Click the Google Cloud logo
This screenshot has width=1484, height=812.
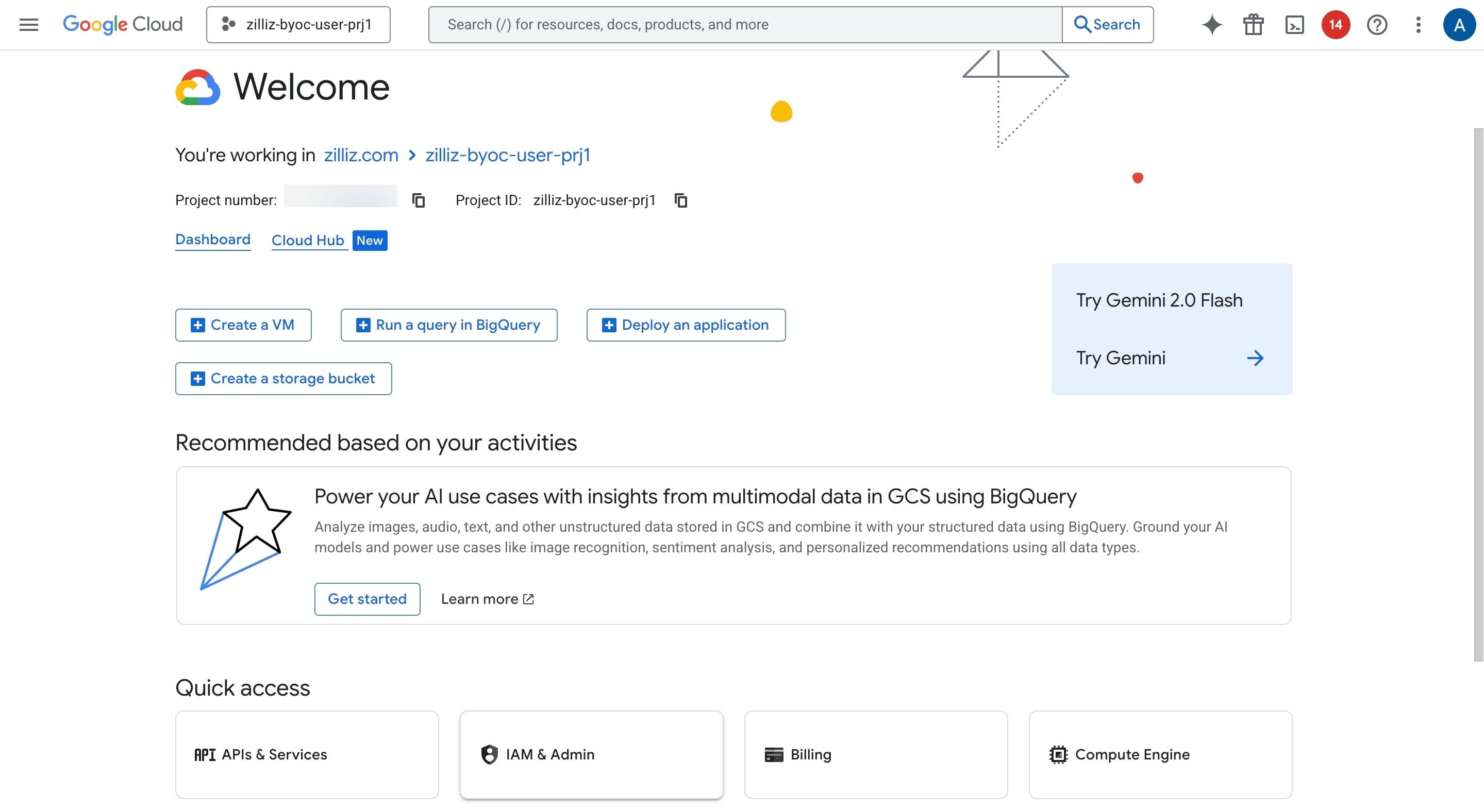point(122,24)
